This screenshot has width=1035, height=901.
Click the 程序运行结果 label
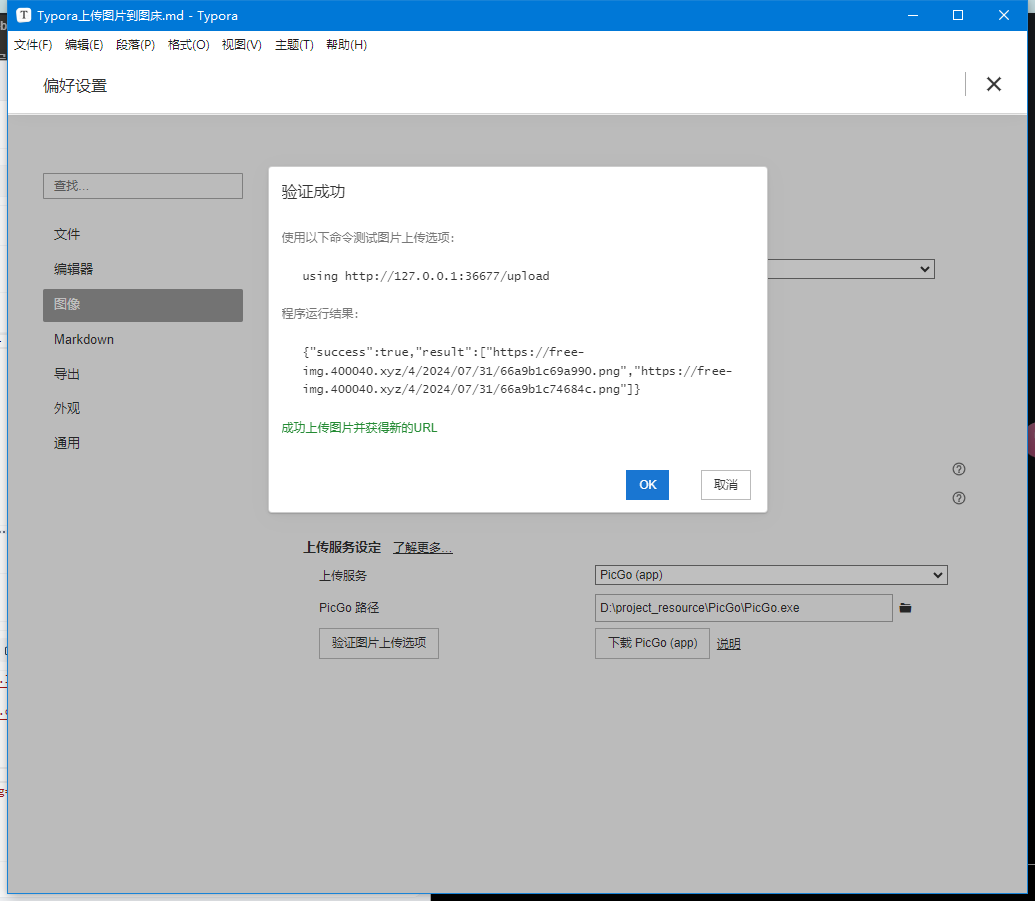pyautogui.click(x=319, y=314)
